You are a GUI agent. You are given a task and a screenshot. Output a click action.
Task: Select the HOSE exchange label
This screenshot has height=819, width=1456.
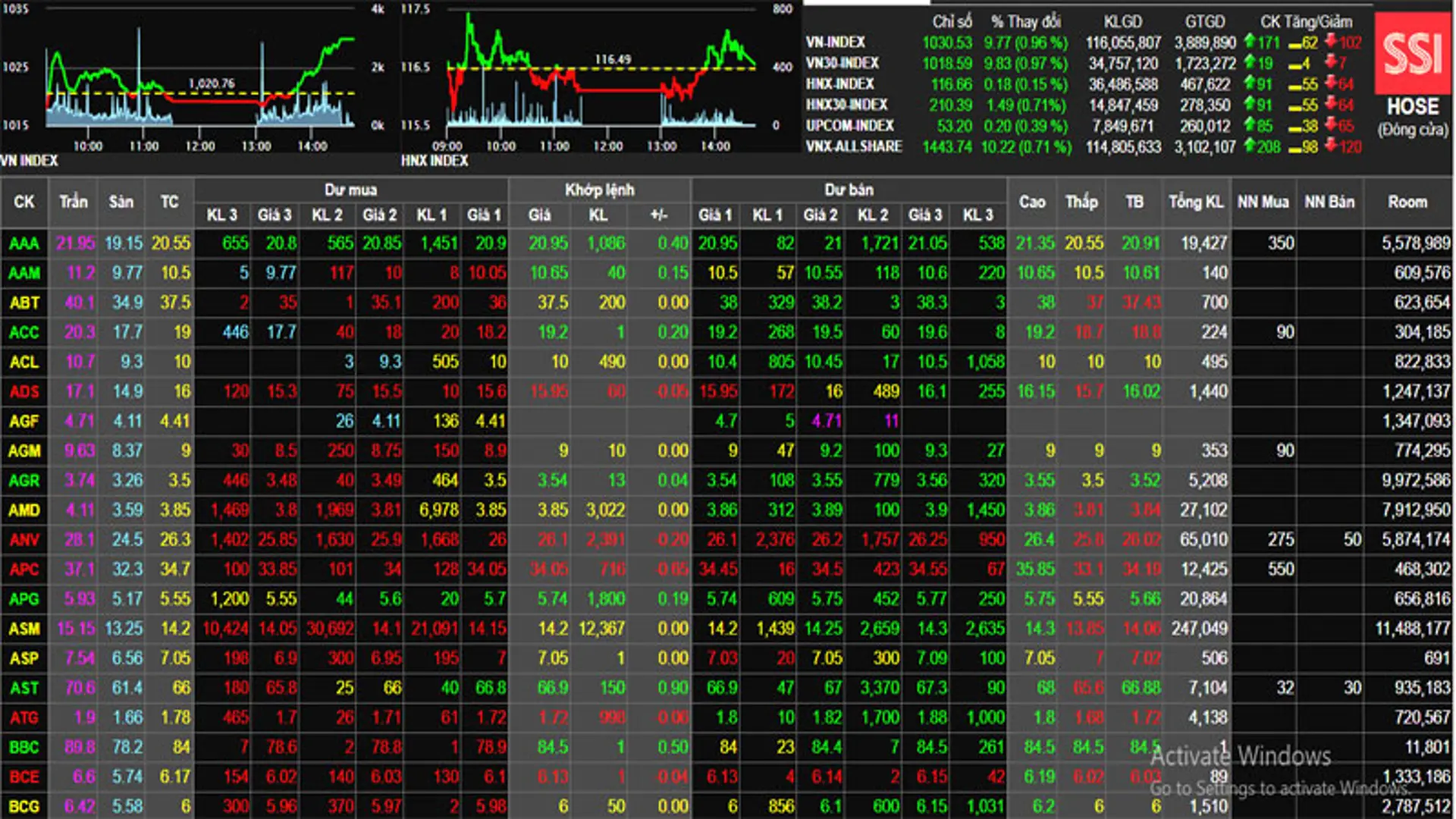tap(1412, 107)
